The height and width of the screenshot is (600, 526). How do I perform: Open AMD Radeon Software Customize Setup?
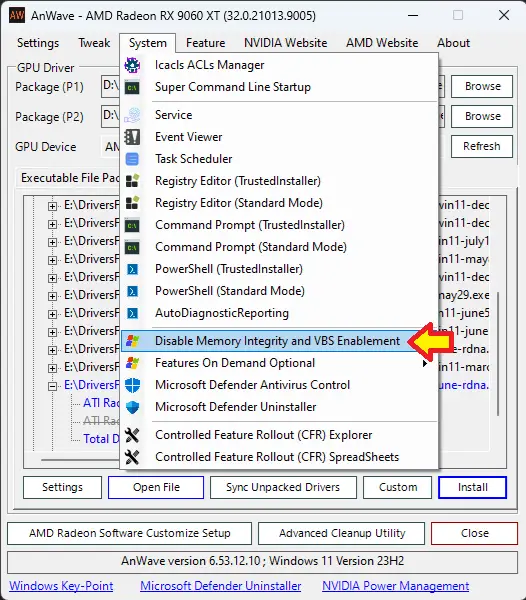click(x=130, y=533)
